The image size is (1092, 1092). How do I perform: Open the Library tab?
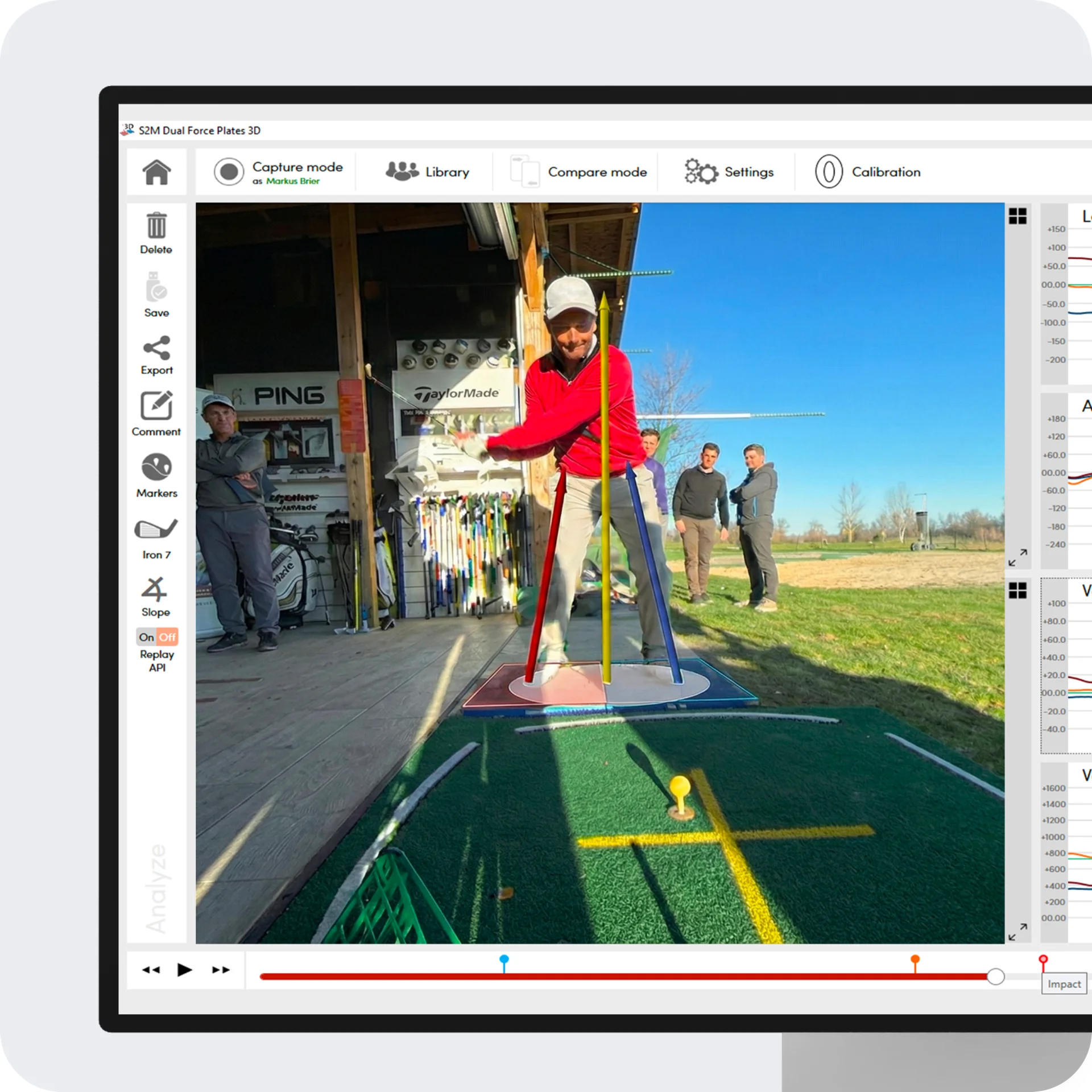(x=428, y=172)
